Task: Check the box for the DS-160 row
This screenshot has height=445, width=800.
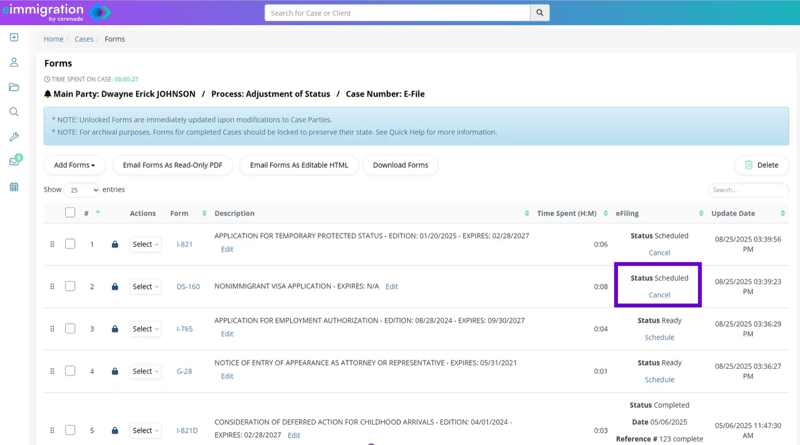Action: [70, 286]
